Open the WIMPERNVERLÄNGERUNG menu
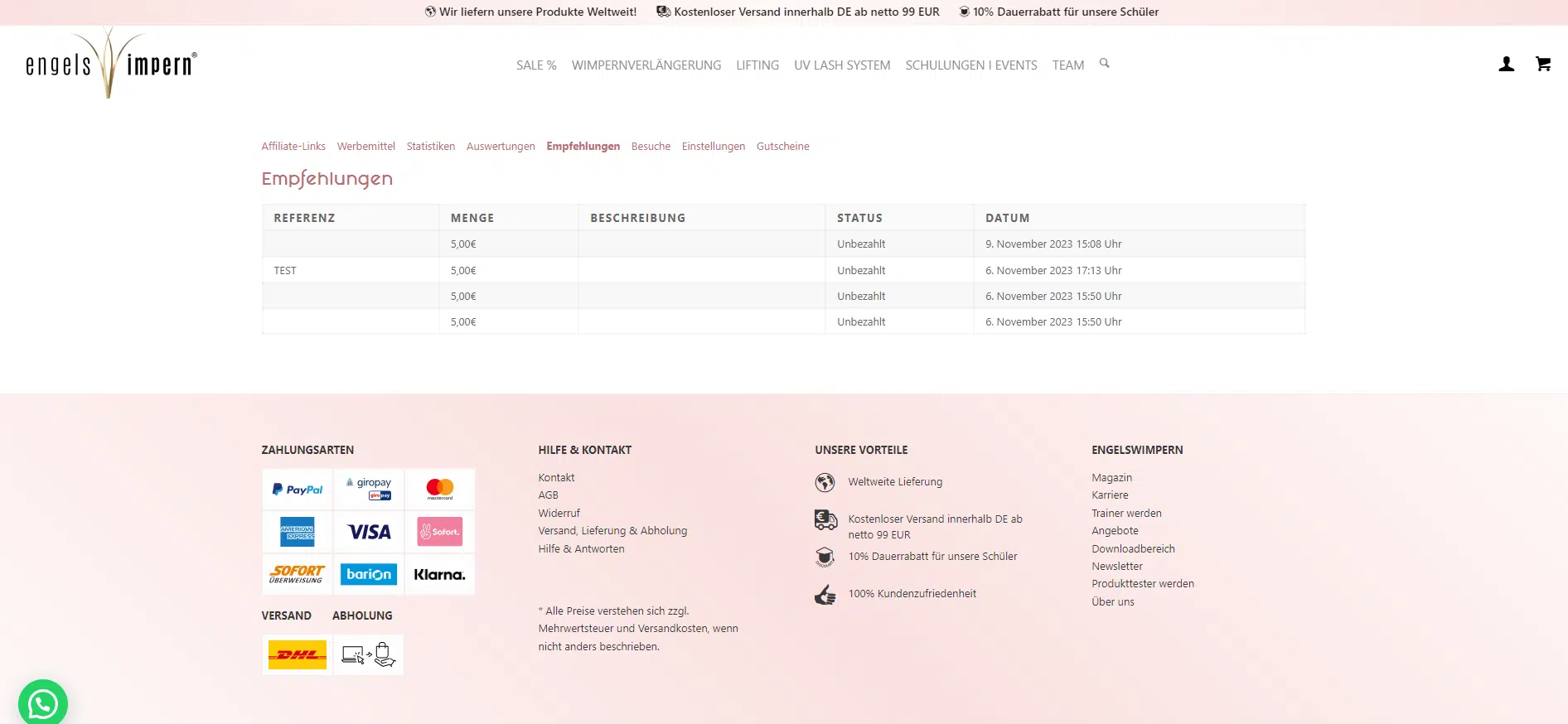Screen dimensions: 1568x724 (646, 65)
